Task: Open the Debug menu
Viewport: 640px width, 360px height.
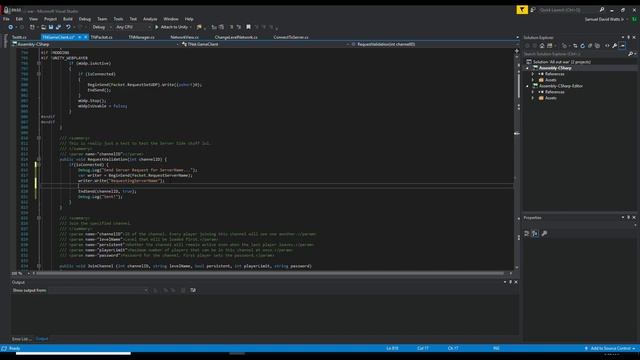Action: 84,19
